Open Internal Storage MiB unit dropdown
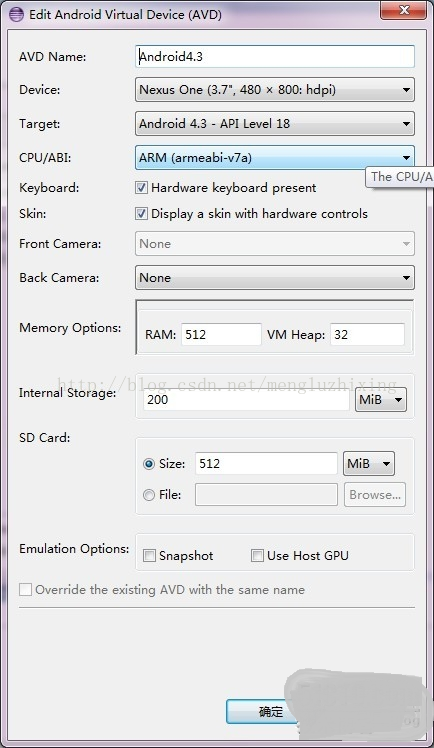The width and height of the screenshot is (434, 748). tap(381, 399)
